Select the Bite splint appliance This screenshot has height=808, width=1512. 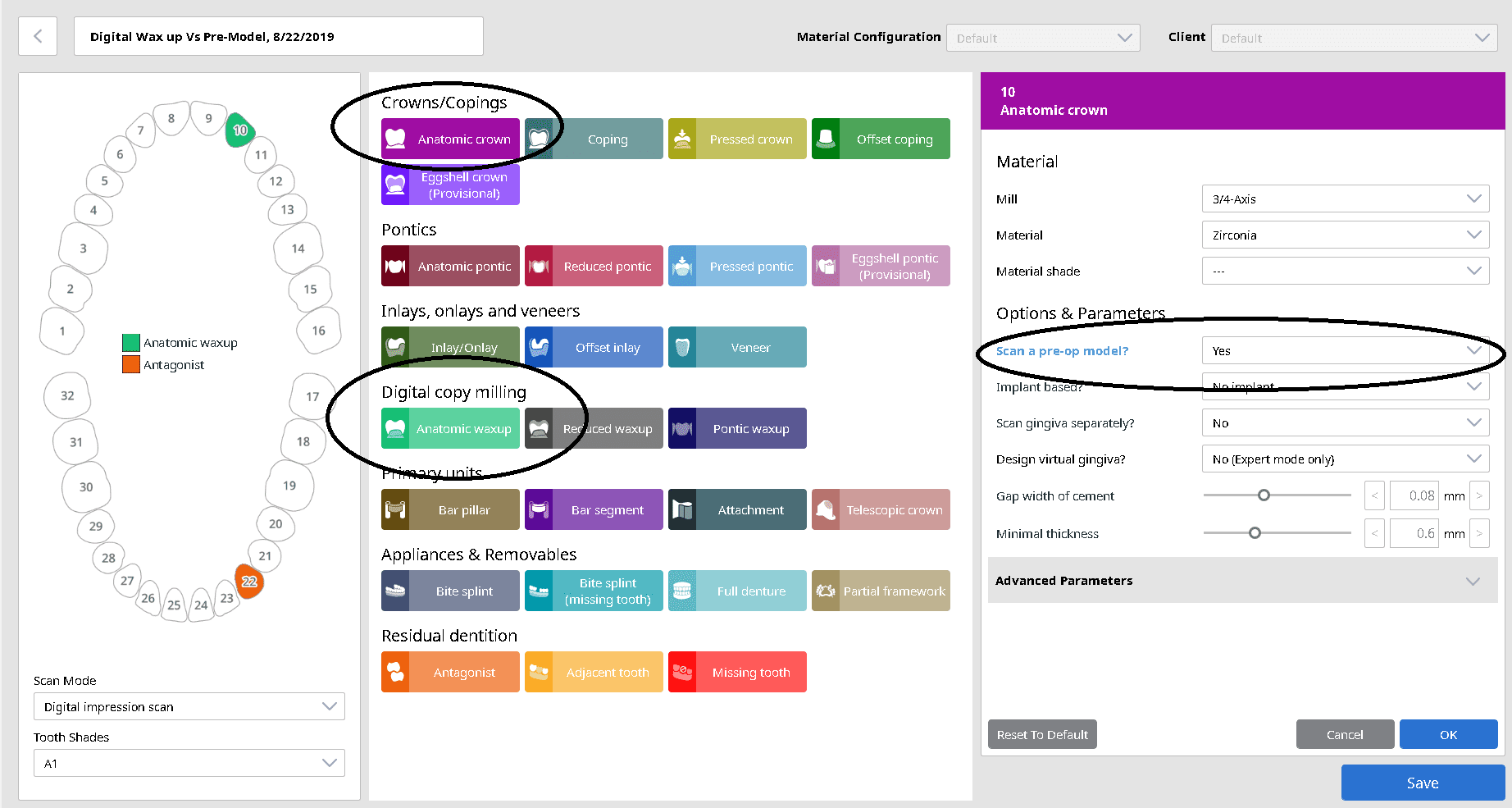point(450,591)
